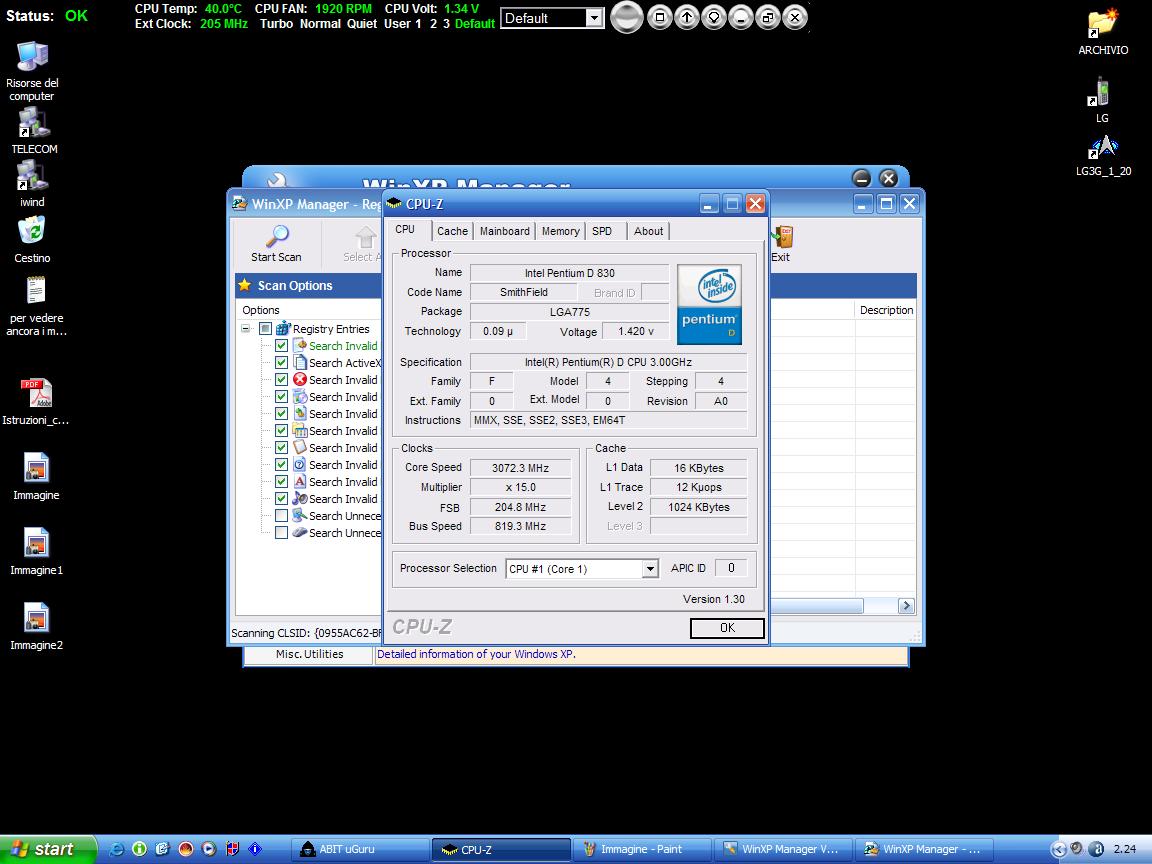The width and height of the screenshot is (1152, 864).
Task: Click the 'MMX, SSE, SSE2, SSE3, EM64T' instructions field
Action: (x=608, y=420)
